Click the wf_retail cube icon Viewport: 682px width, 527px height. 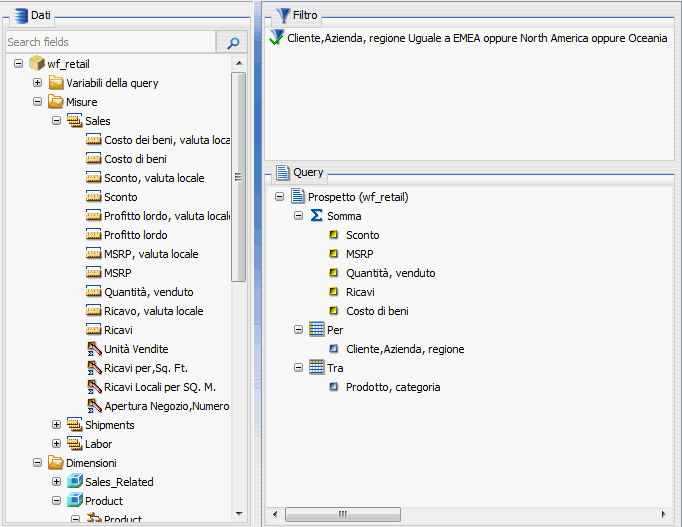click(x=37, y=63)
